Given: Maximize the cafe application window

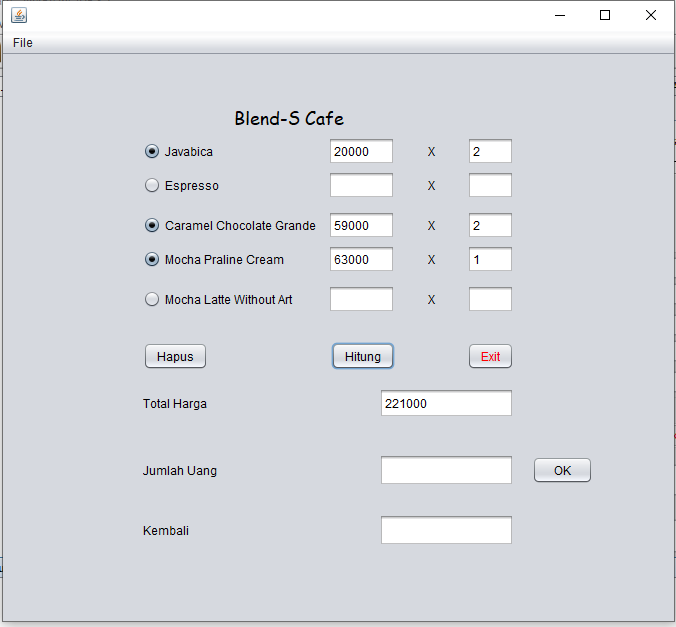Looking at the screenshot, I should [x=605, y=16].
